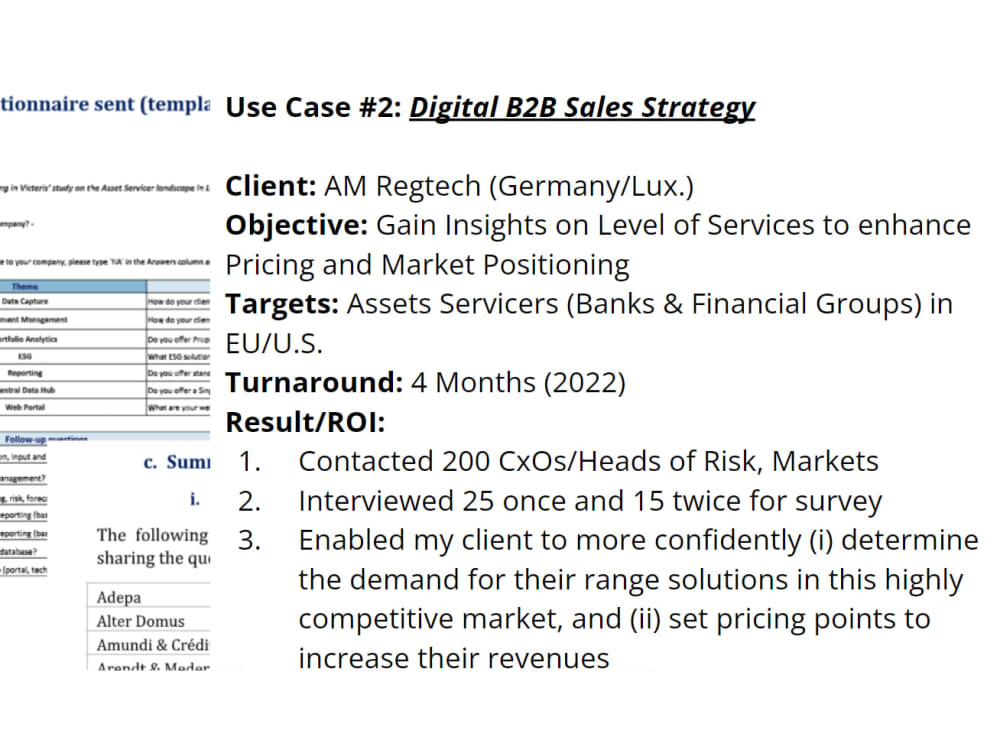The height and width of the screenshot is (750, 1000).
Task: Click 'AM Regtech (Germany/Lux.)' text
Action: coord(509,186)
